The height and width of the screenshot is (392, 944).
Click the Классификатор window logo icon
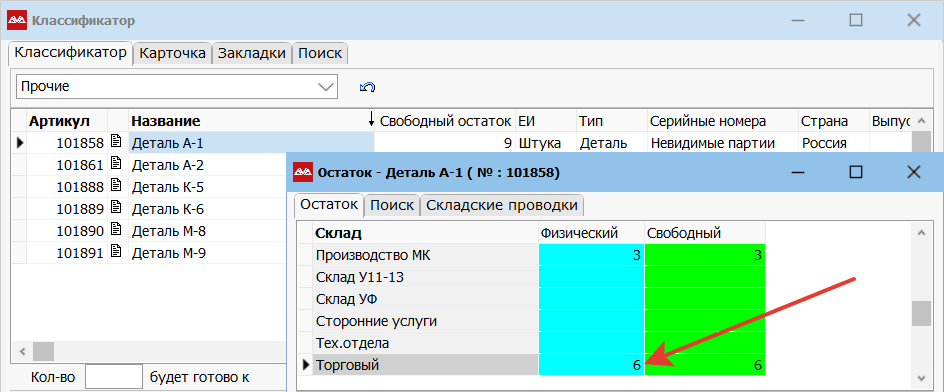pos(17,21)
